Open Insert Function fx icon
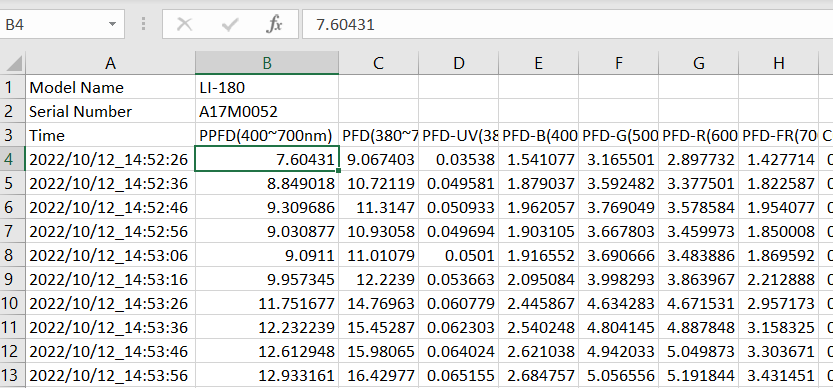The height and width of the screenshot is (388, 833). pos(274,24)
